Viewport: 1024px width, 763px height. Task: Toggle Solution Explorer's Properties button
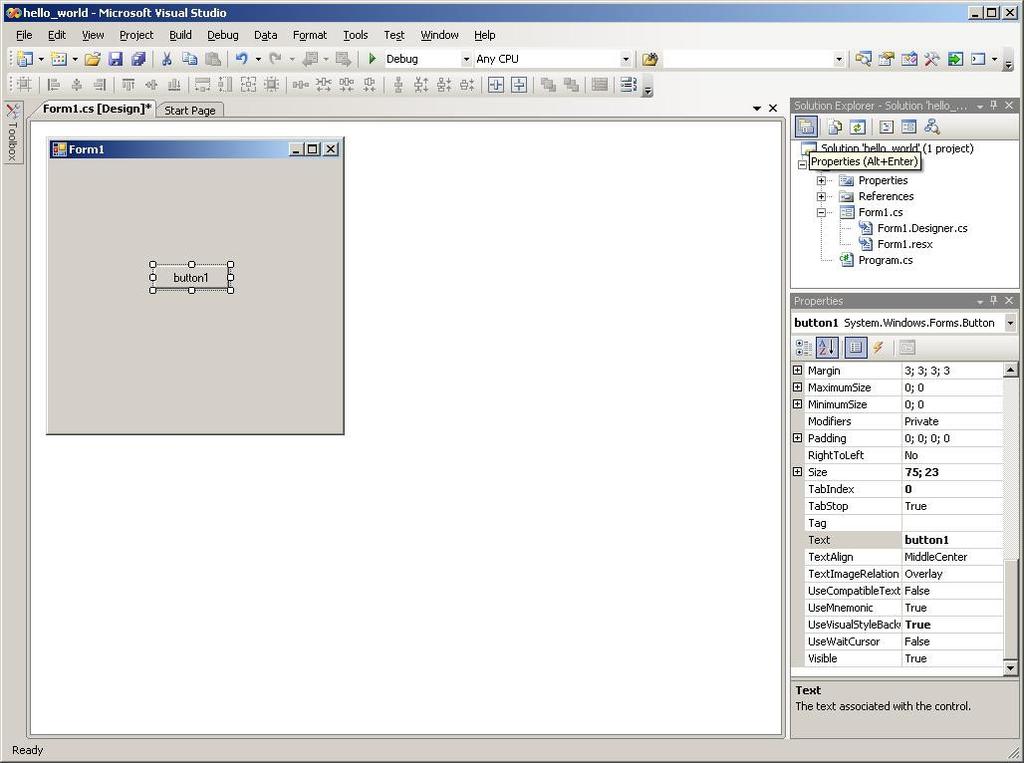[806, 127]
